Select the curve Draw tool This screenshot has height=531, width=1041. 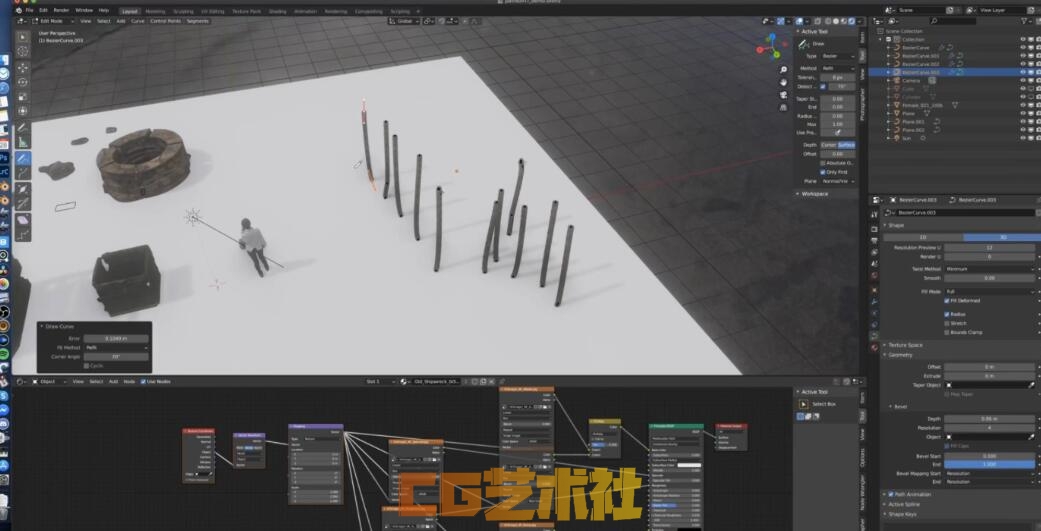coord(23,158)
